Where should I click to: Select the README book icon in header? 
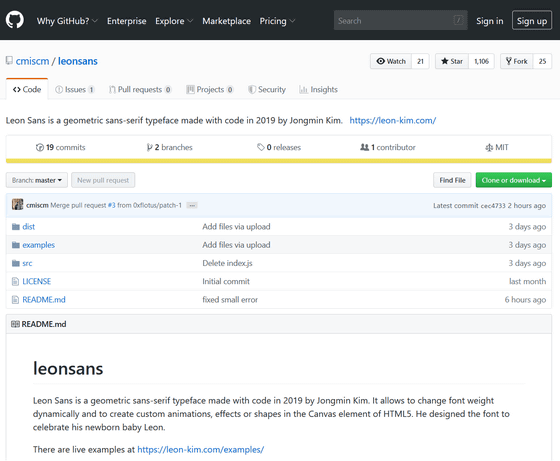point(15,324)
